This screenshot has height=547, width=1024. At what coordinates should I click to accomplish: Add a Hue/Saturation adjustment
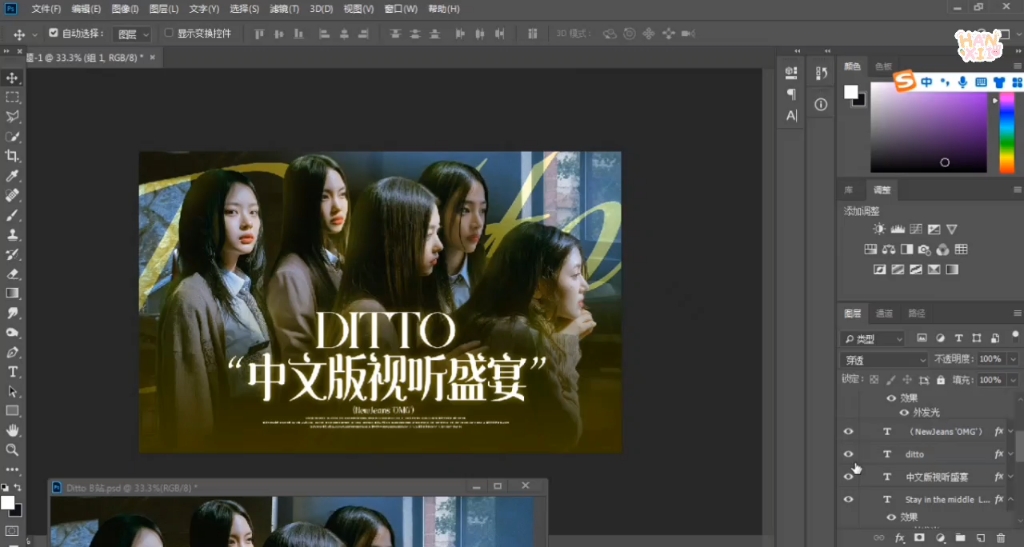tap(871, 249)
